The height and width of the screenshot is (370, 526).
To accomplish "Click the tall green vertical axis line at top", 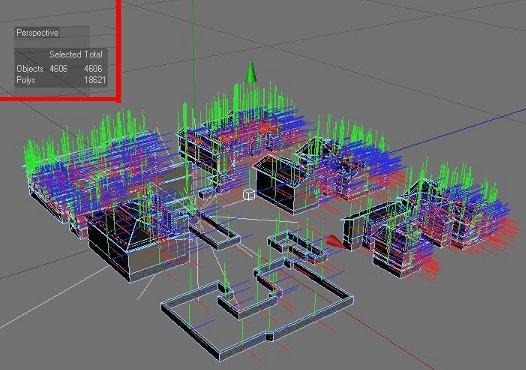I will point(194,50).
